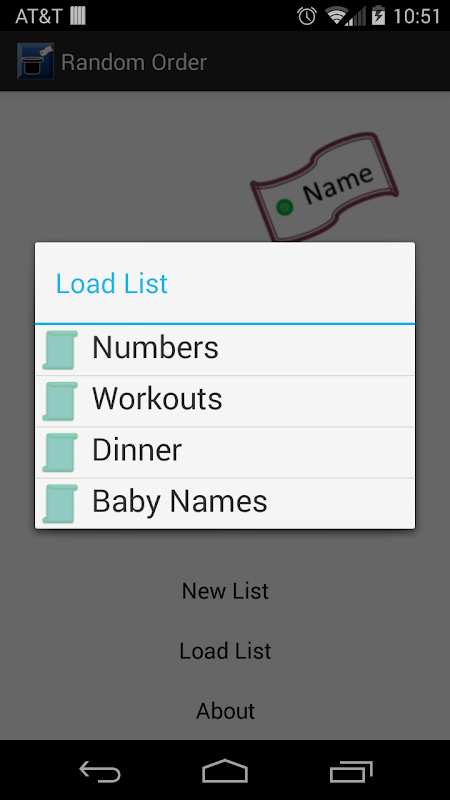The image size is (450, 800).
Task: Tap the Name paper slip graphic
Action: point(324,187)
